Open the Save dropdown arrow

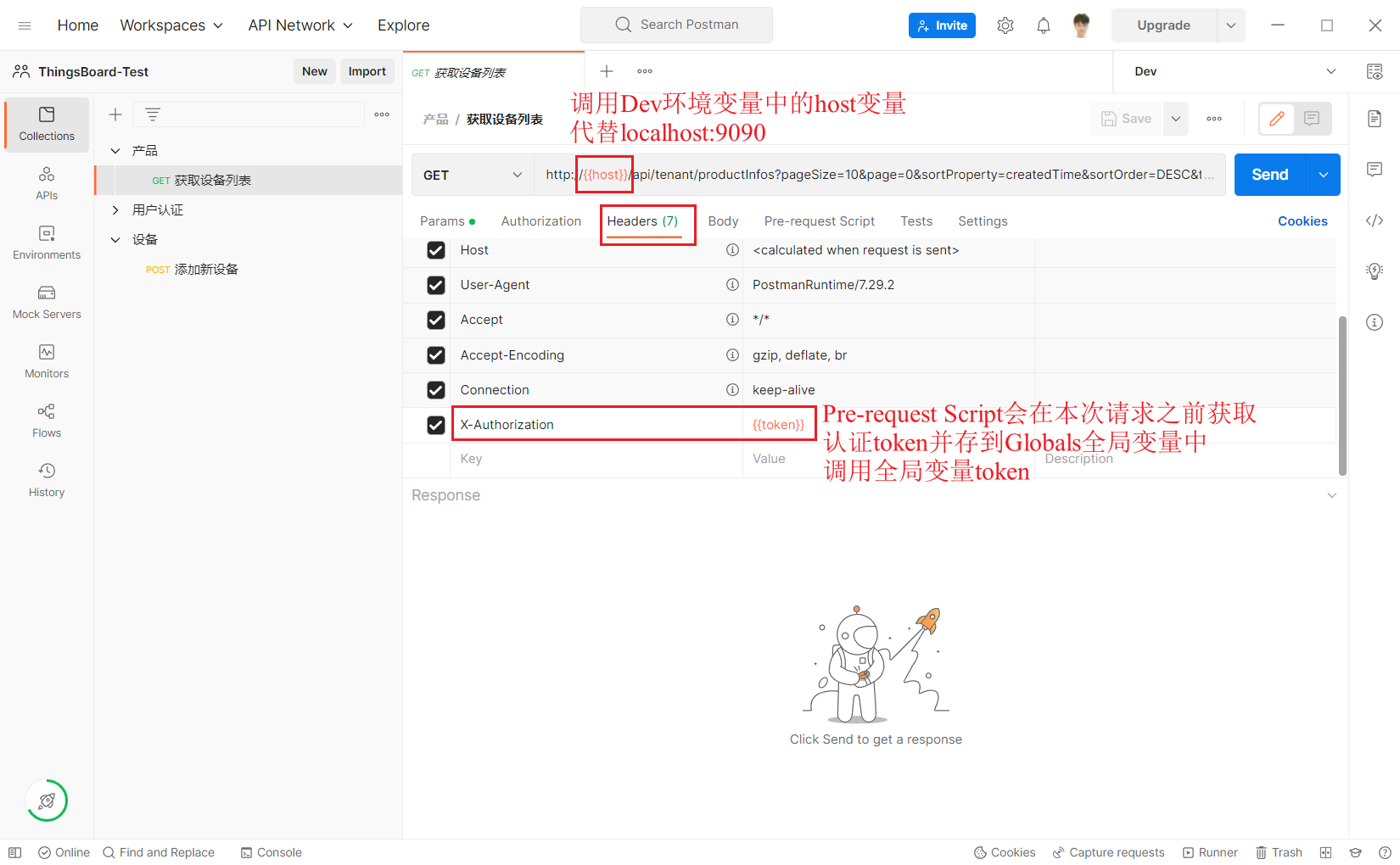pos(1176,119)
